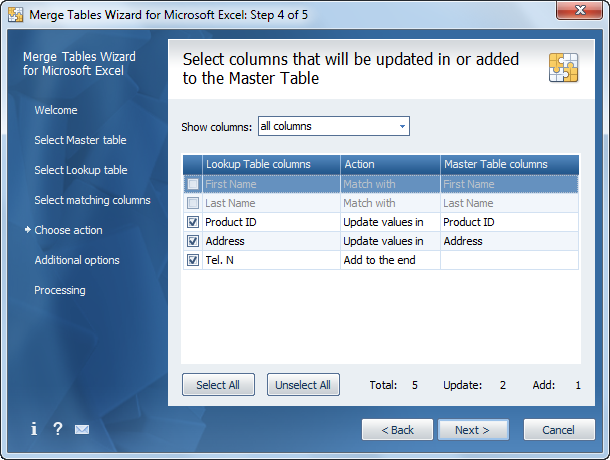This screenshot has width=610, height=460.
Task: Click the Master Table Product ID cell
Action: click(510, 222)
